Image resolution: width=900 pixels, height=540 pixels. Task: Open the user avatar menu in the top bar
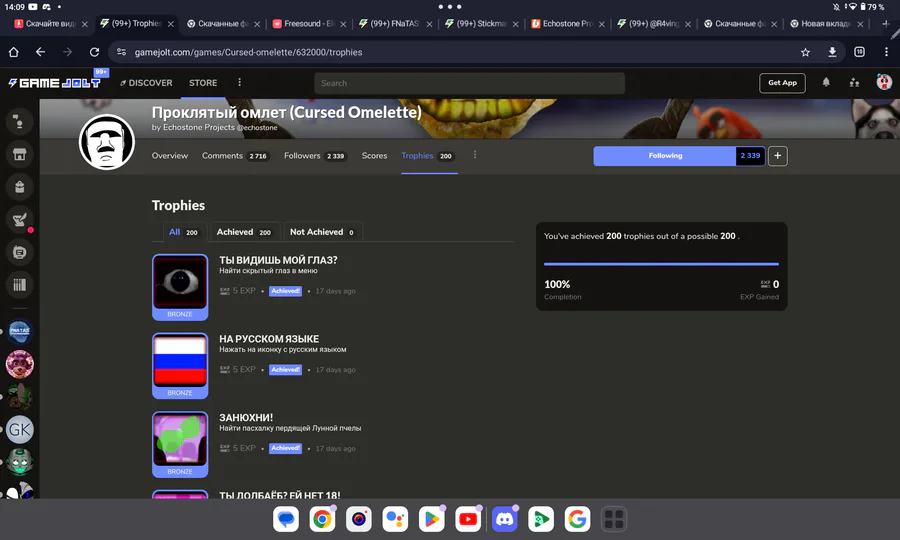[884, 83]
